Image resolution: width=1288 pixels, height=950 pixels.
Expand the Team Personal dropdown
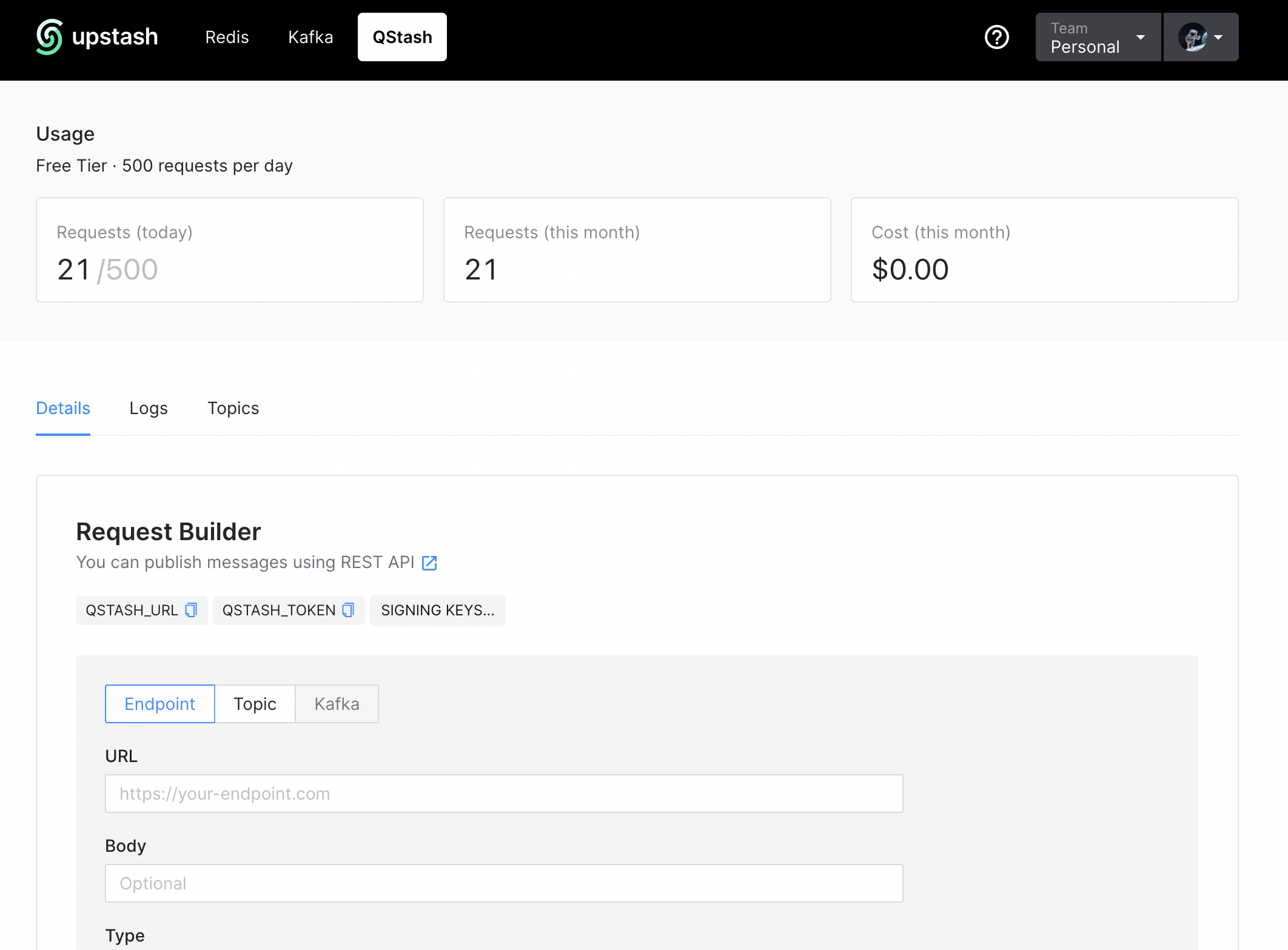(1098, 37)
